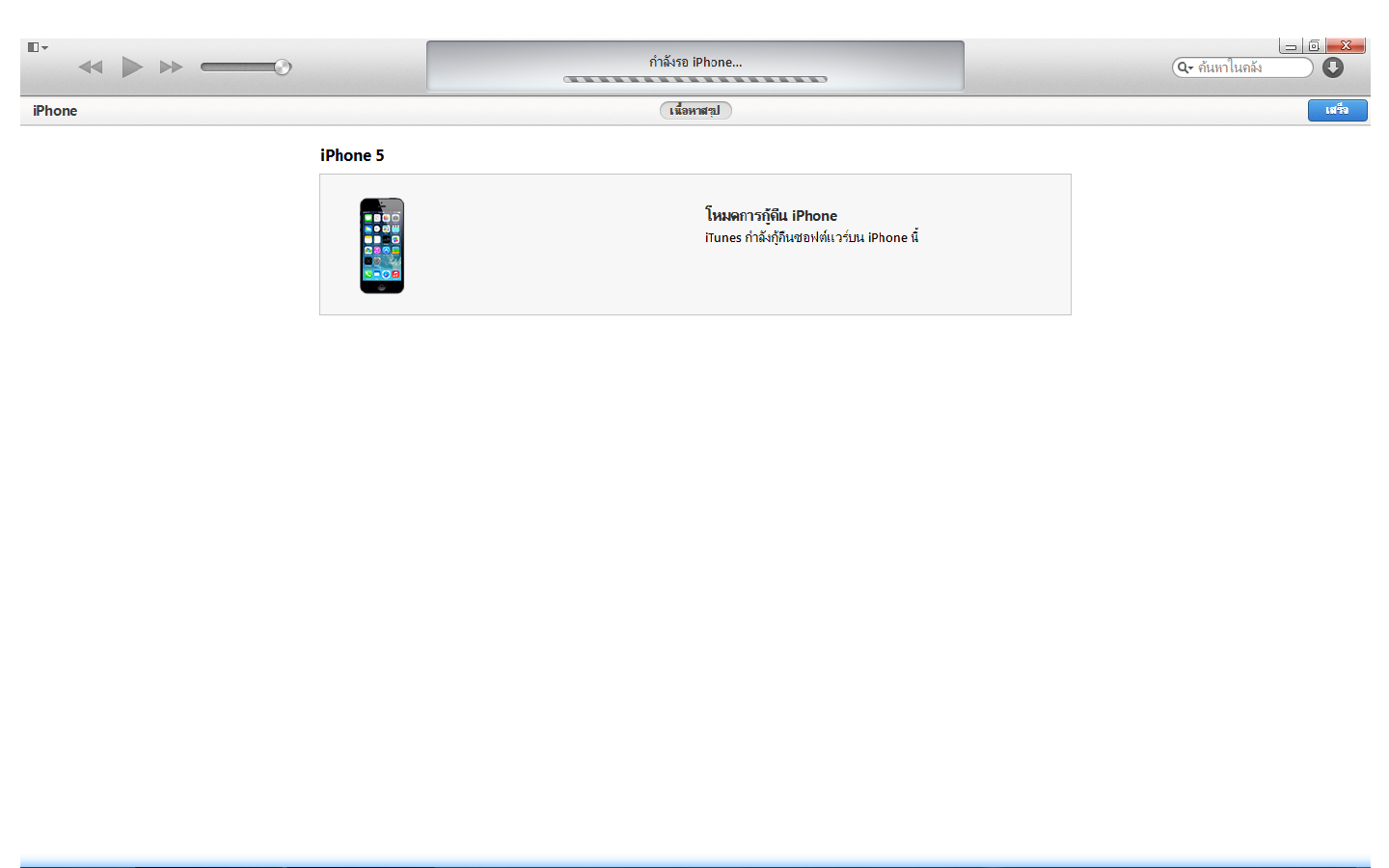This screenshot has height=868, width=1389.
Task: Click the blue เสร็จ button
Action: click(1337, 110)
